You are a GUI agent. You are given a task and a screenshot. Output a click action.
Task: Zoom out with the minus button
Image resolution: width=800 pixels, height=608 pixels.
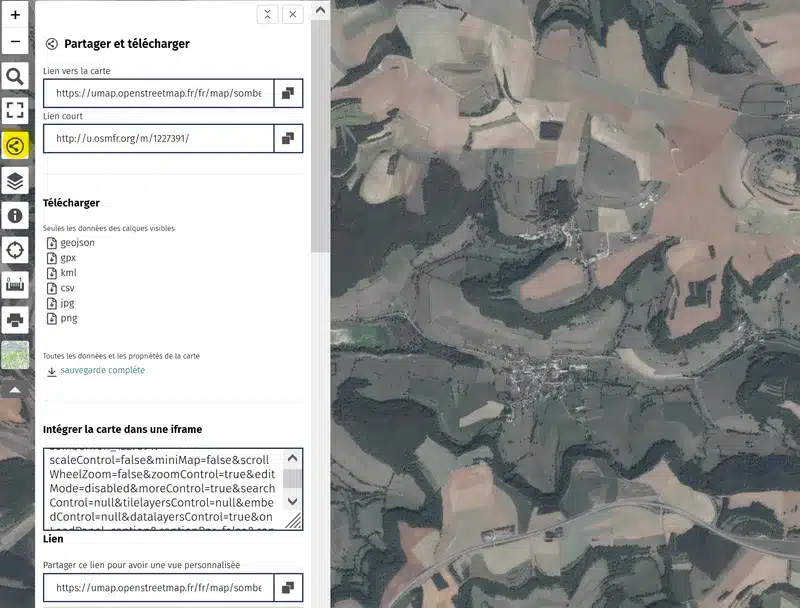pos(15,41)
